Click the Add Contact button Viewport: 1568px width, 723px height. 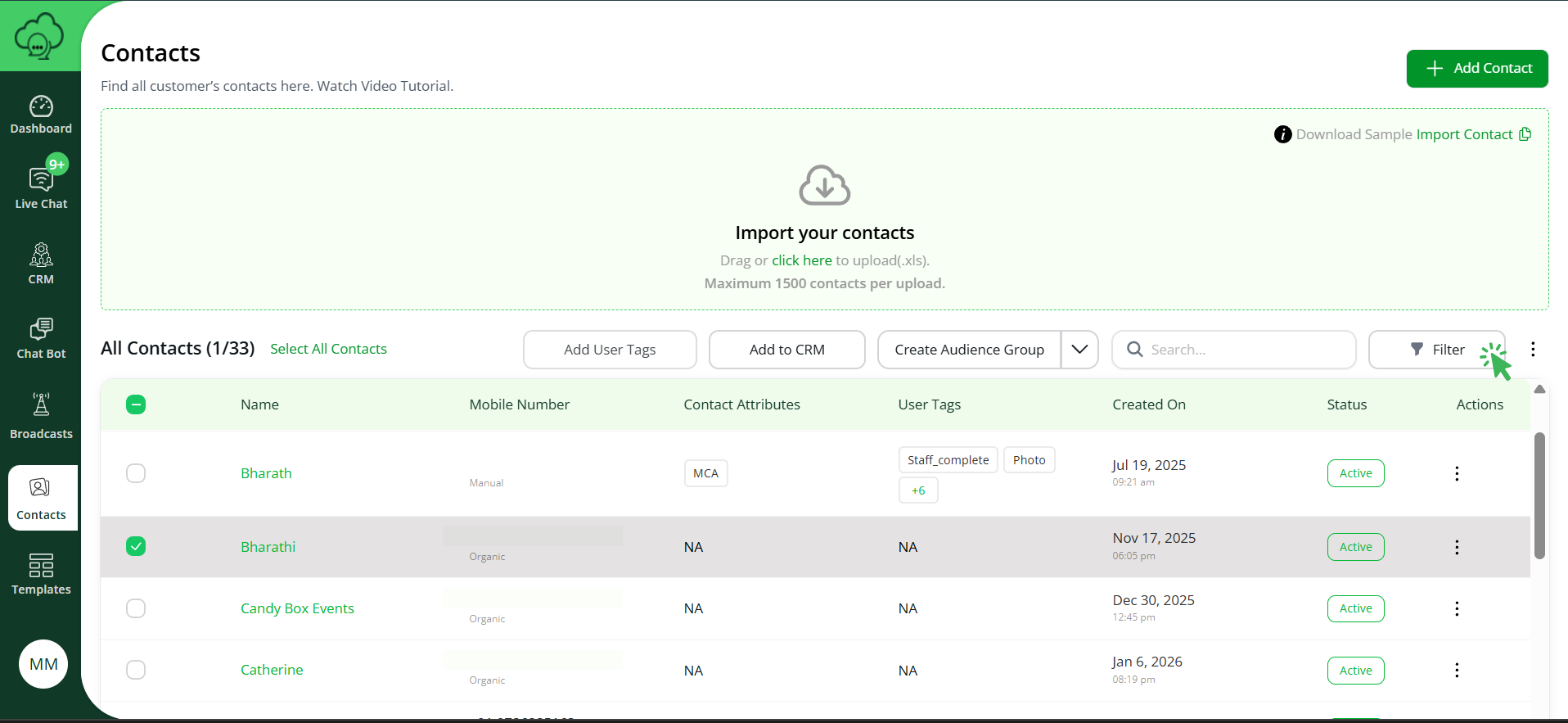click(x=1476, y=69)
